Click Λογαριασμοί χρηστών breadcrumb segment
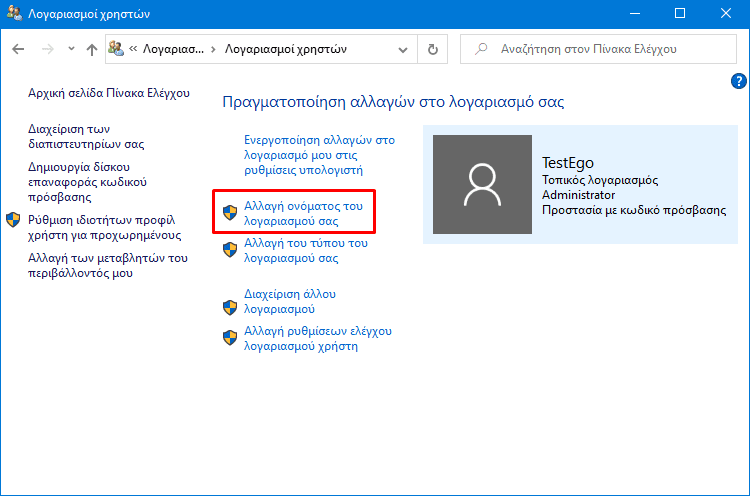This screenshot has height=496, width=750. [x=286, y=49]
